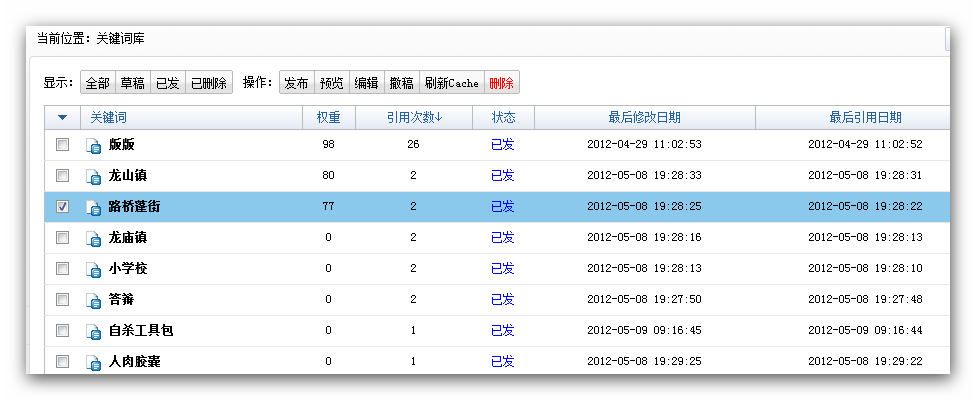The height and width of the screenshot is (400, 976).
Task: Click the 刷新Cache toolbar button
Action: 451,83
